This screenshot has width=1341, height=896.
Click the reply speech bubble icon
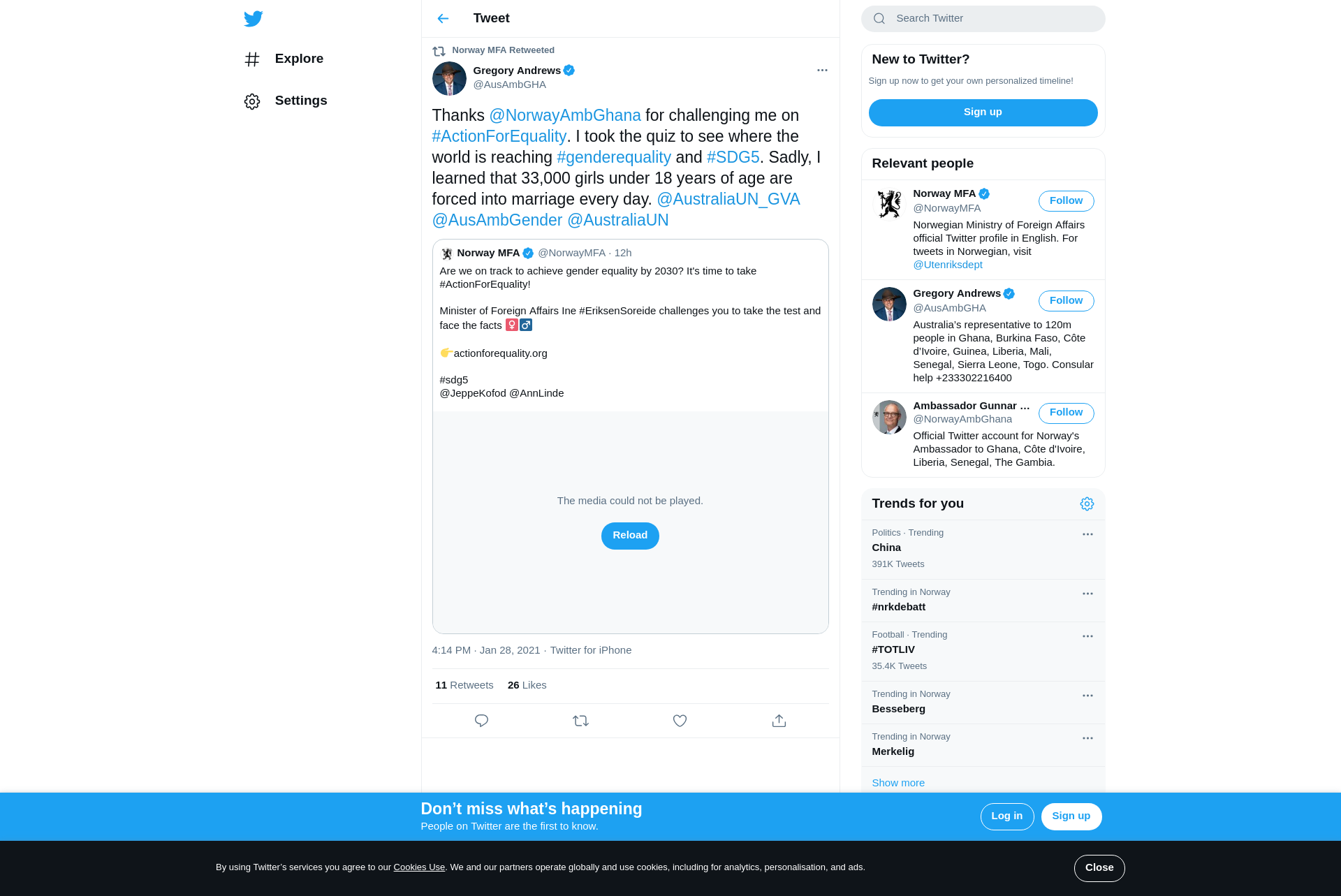tap(481, 721)
